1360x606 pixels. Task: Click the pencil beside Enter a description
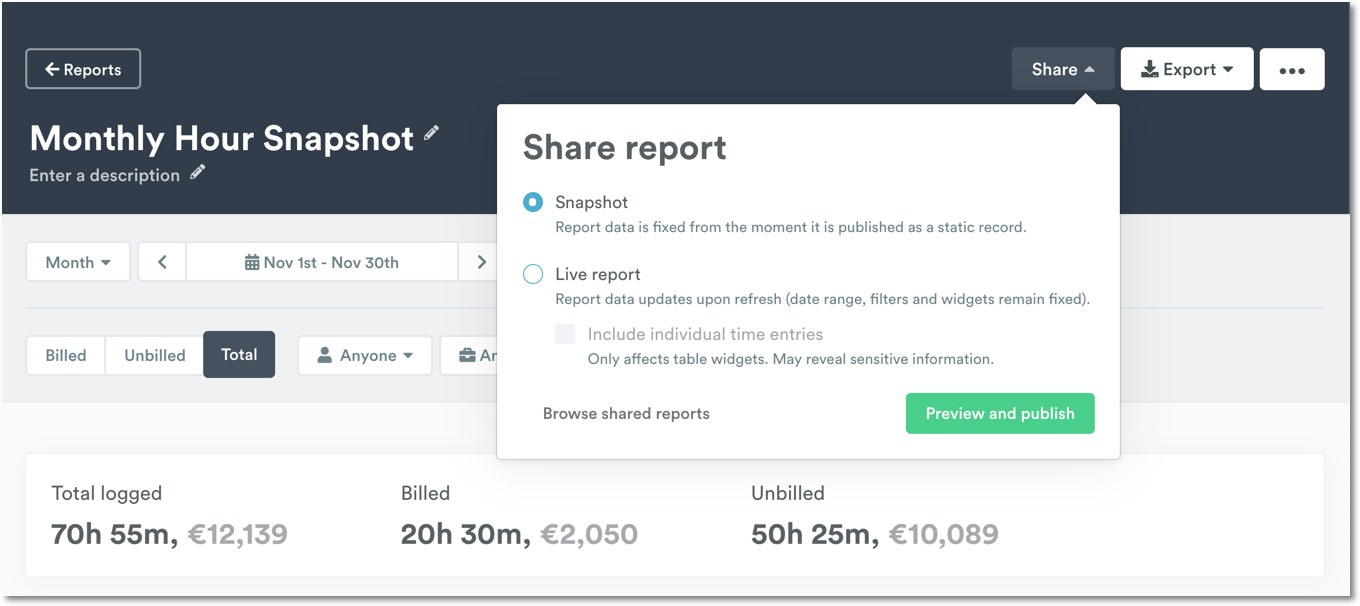[x=198, y=172]
